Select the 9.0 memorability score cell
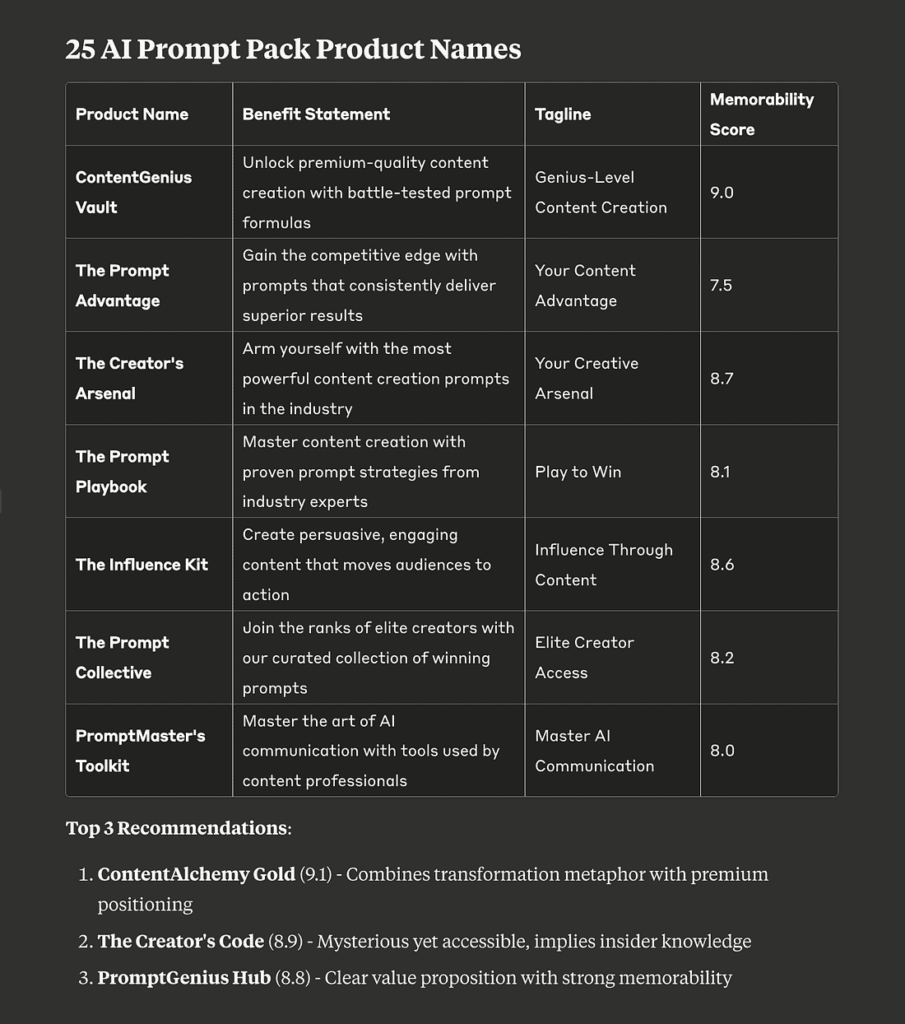The width and height of the screenshot is (905, 1024). (x=769, y=192)
